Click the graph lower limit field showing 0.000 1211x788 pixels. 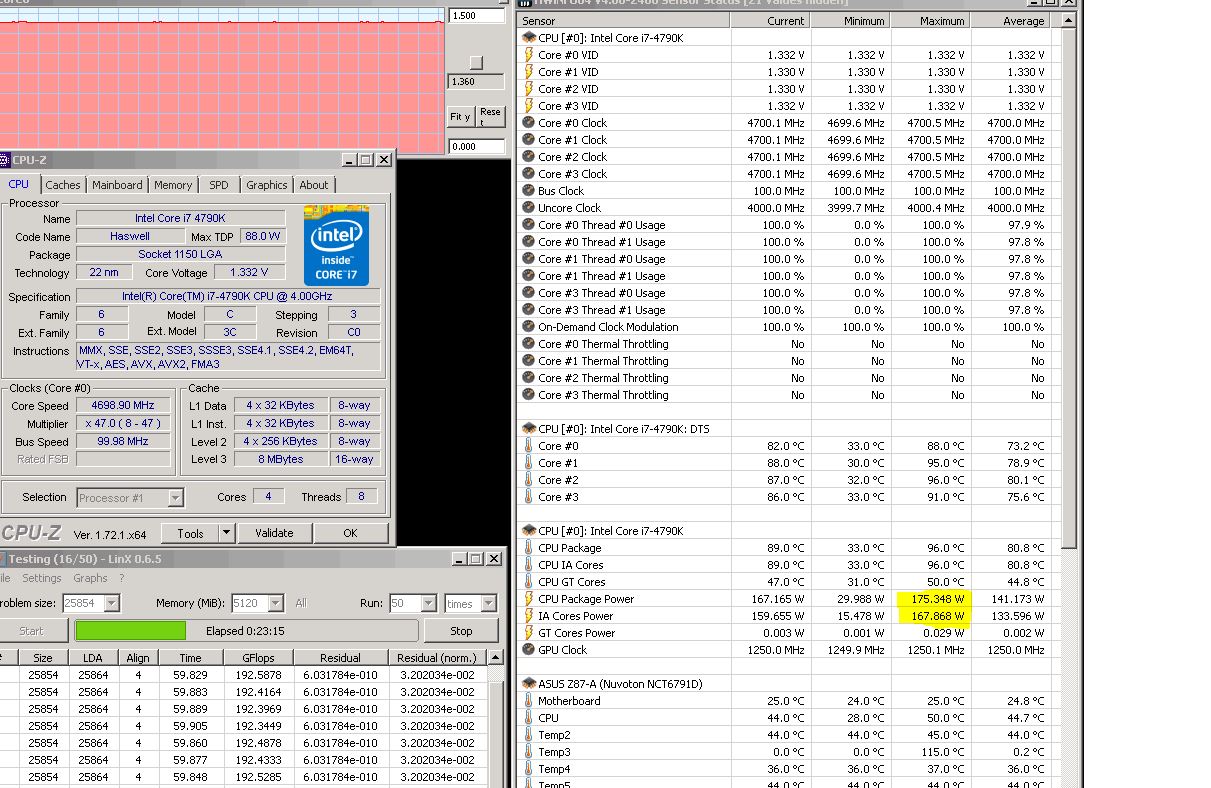click(x=477, y=146)
